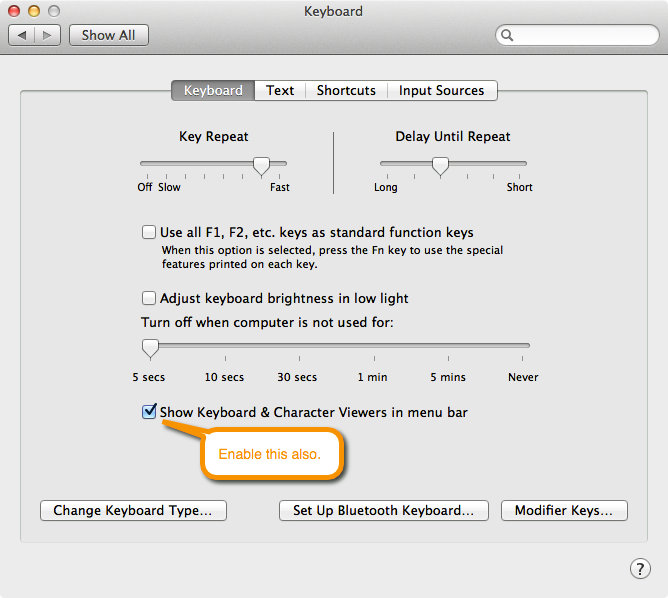Click the Delay Until Repeat slider thumb

(439, 165)
